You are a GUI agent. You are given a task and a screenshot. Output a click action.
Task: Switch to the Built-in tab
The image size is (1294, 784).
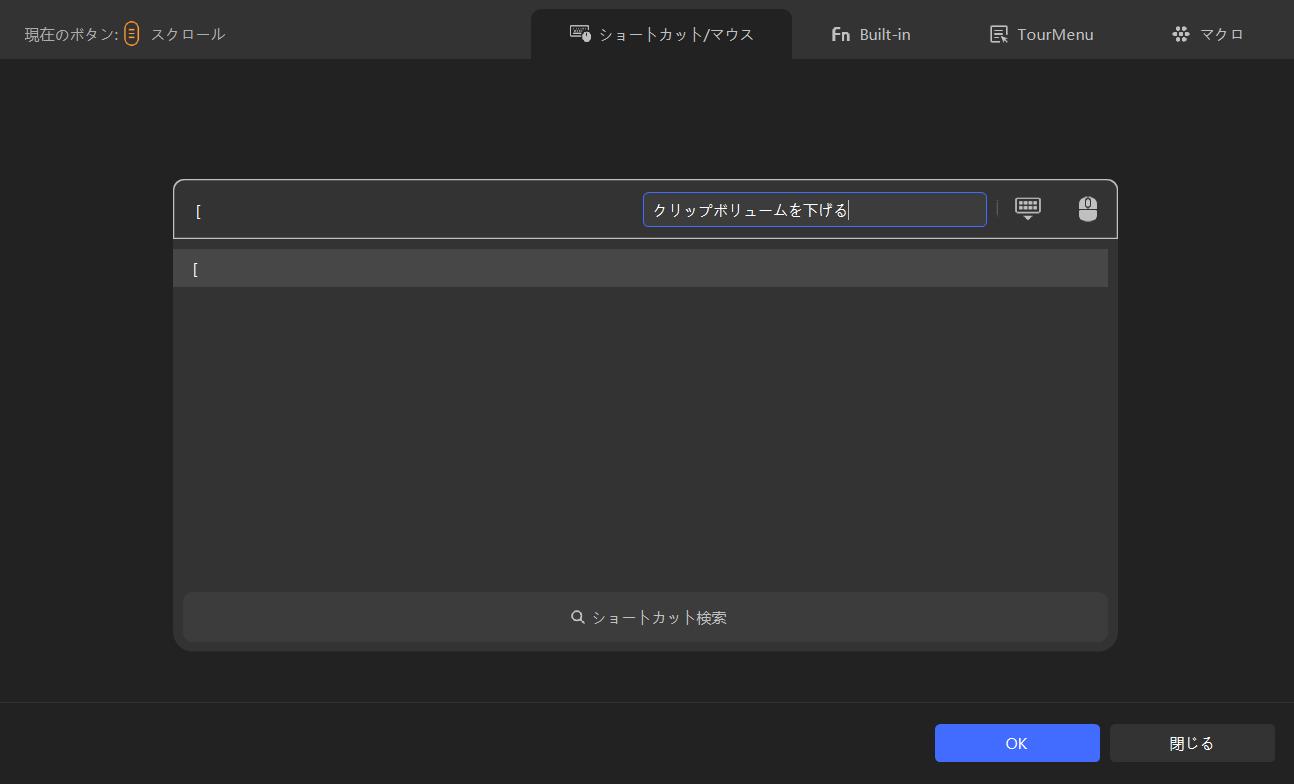pos(870,34)
